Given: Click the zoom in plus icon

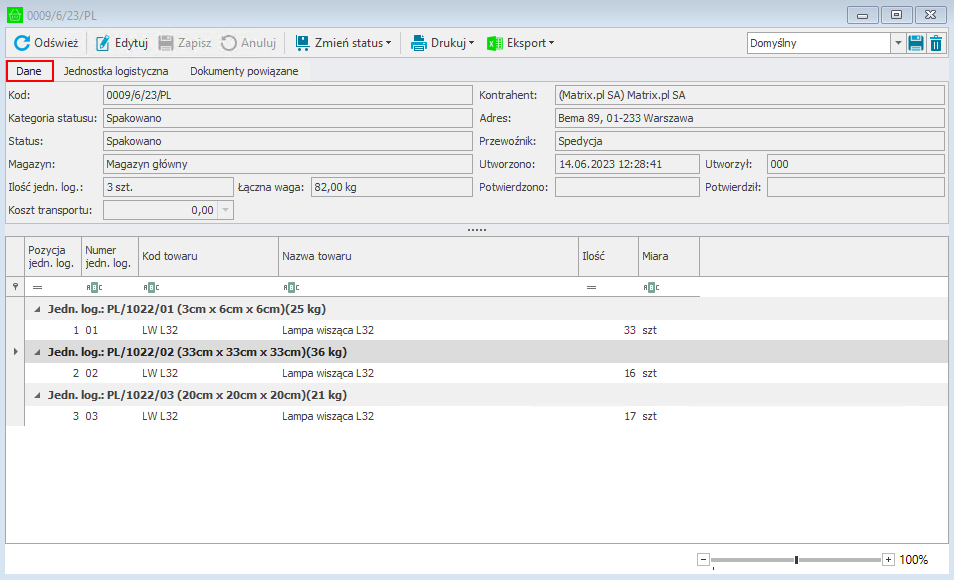Looking at the screenshot, I should tap(888, 560).
